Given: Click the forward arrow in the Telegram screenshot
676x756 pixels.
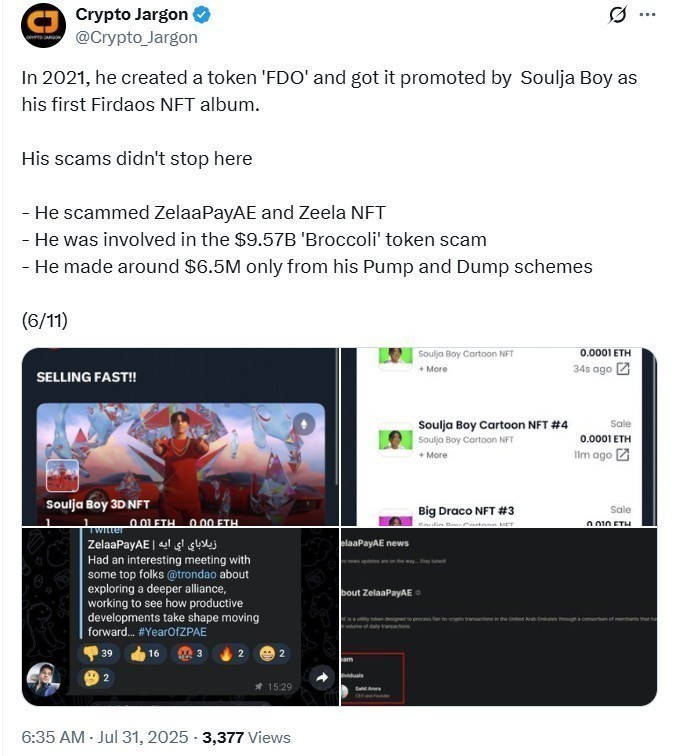Looking at the screenshot, I should [x=323, y=678].
